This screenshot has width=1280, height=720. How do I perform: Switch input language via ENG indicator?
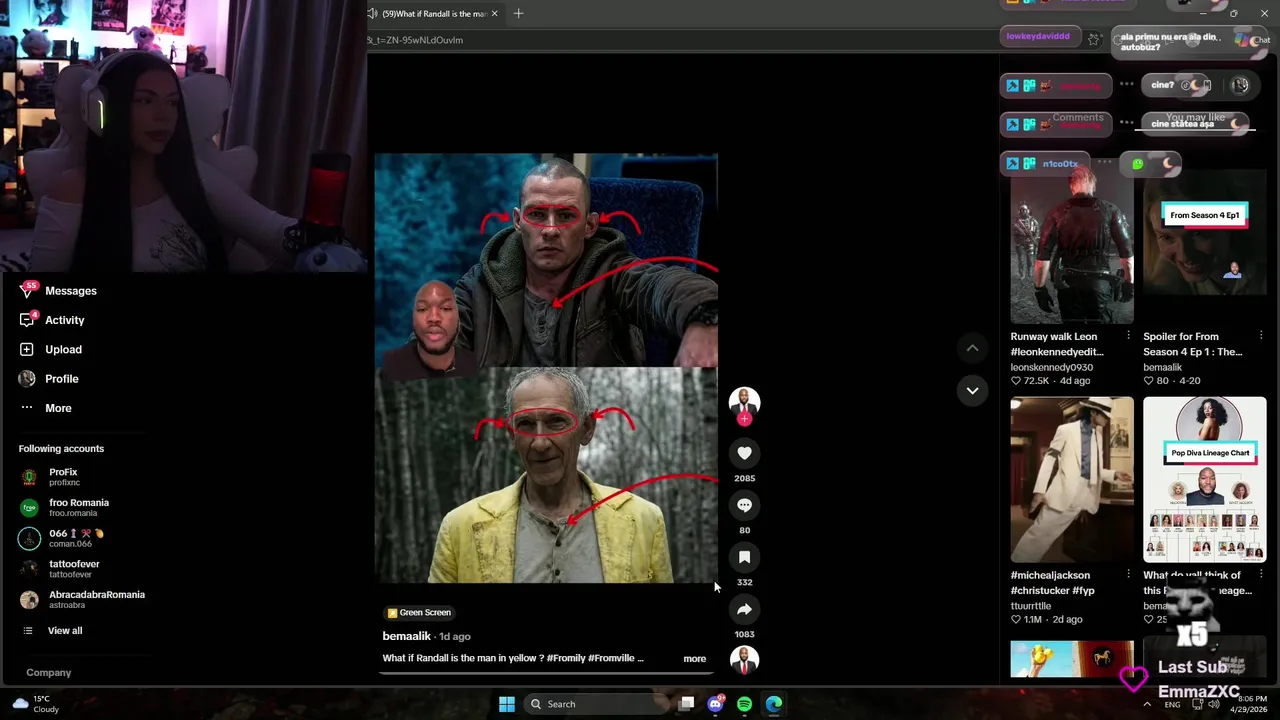(1173, 704)
